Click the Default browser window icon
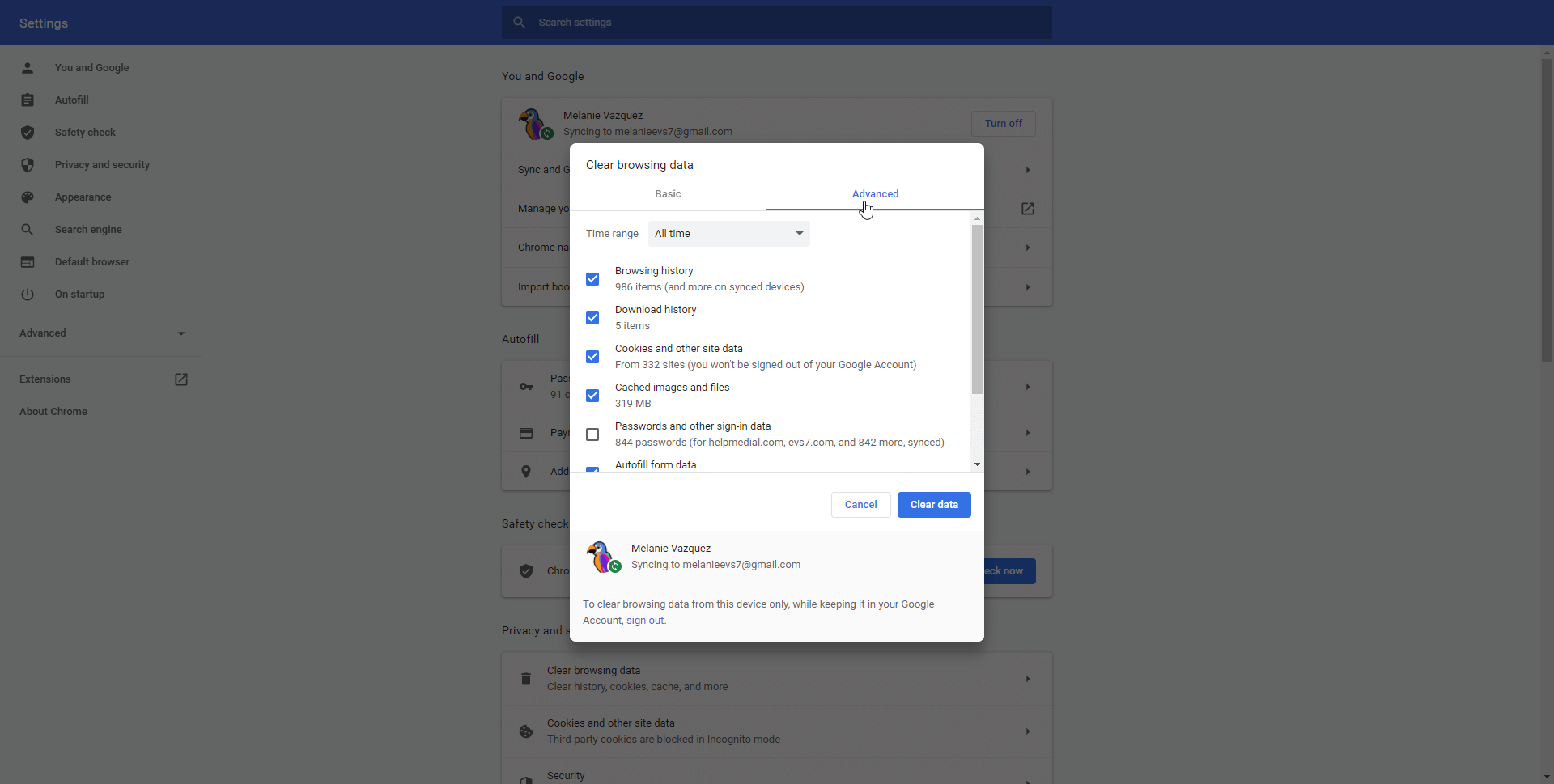 pyautogui.click(x=28, y=262)
